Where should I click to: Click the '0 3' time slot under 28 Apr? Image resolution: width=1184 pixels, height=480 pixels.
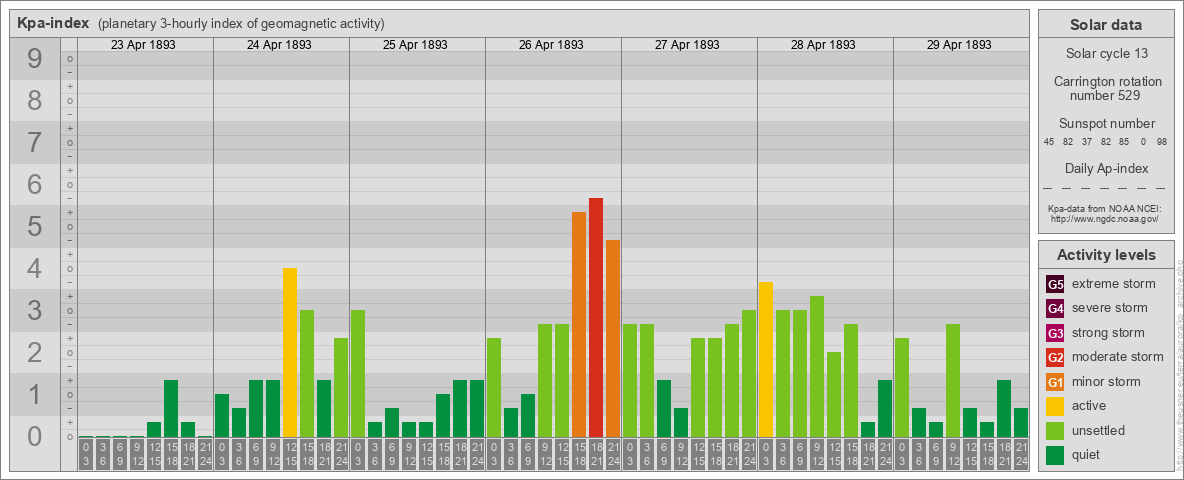(766, 454)
